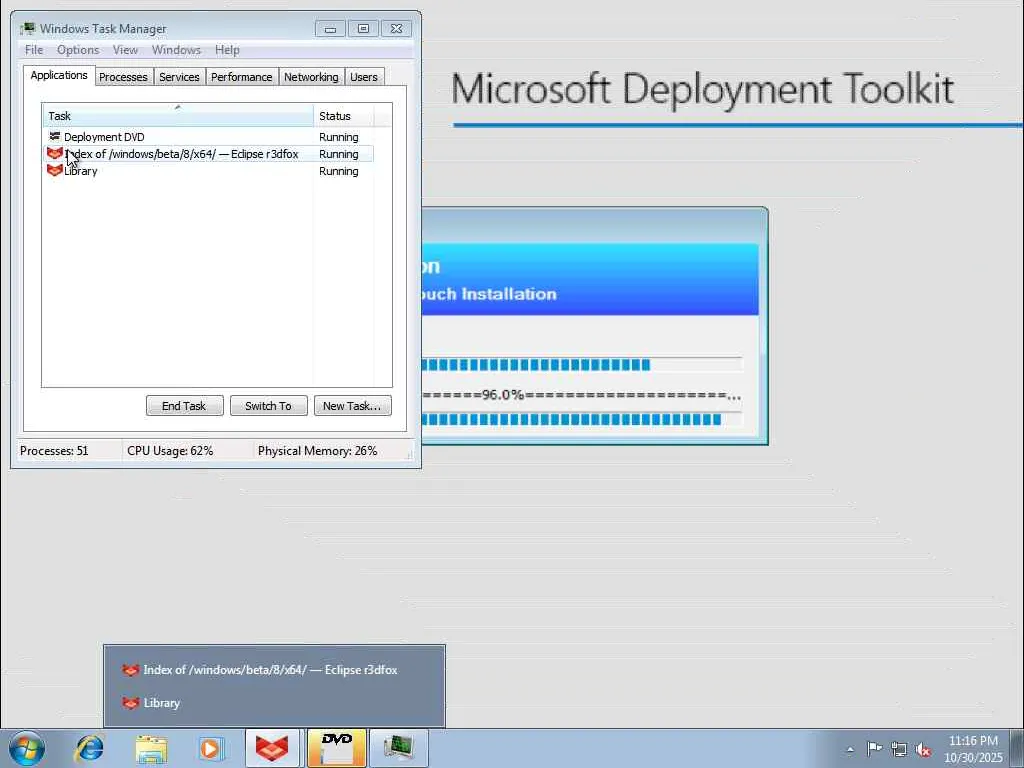Screen dimensions: 1024x768
Task: Open the Options menu
Action: click(78, 50)
